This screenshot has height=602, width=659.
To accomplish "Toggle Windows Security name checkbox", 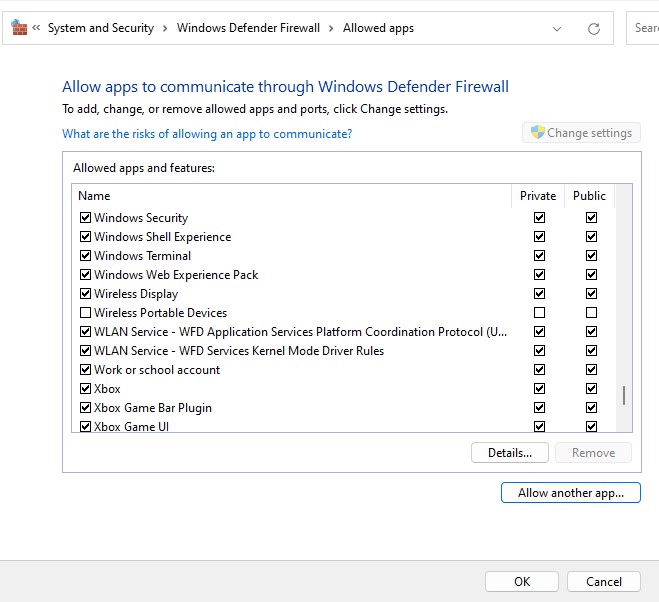I will point(85,217).
